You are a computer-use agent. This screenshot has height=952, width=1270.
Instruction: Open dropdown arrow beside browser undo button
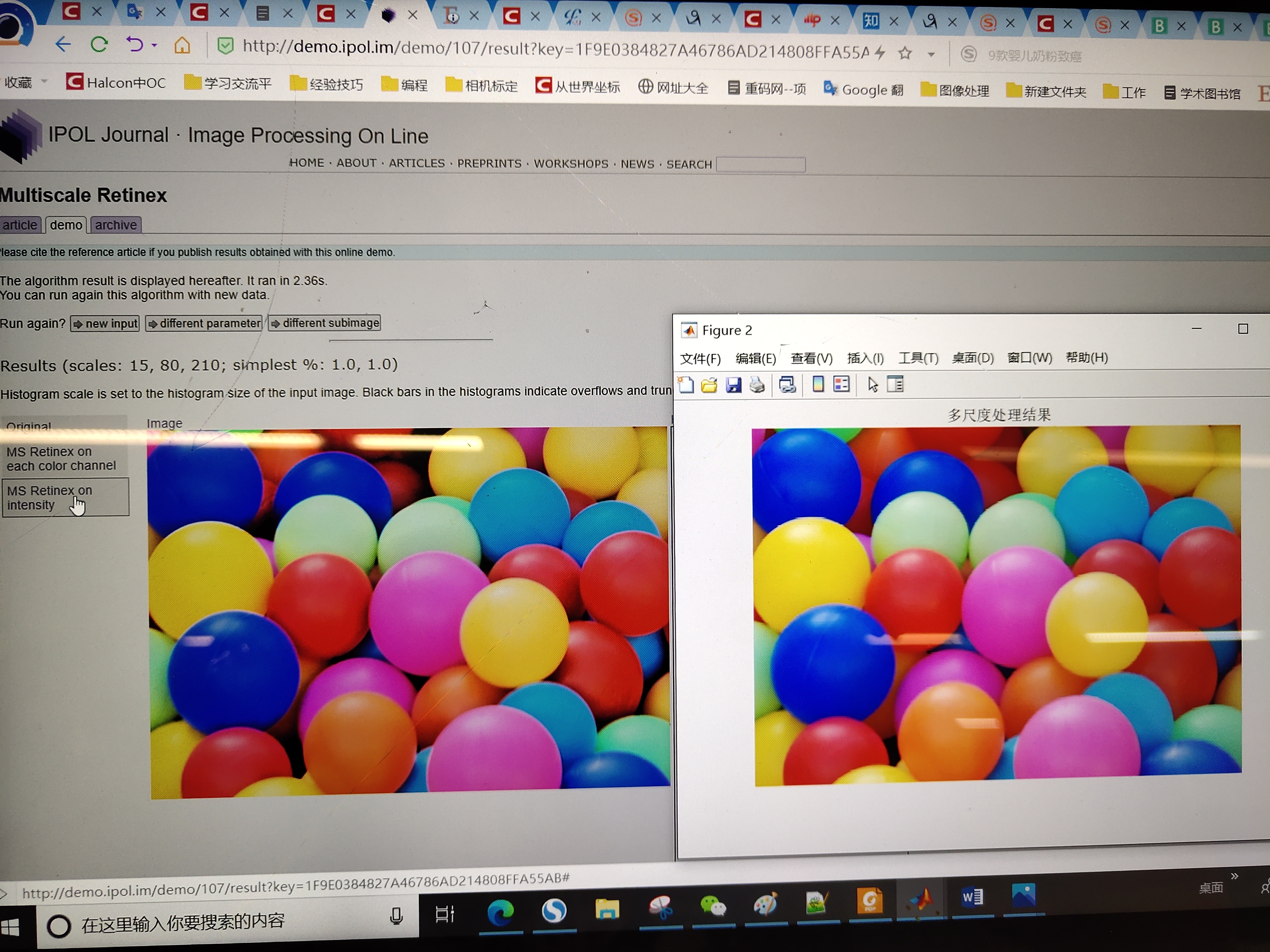(154, 45)
